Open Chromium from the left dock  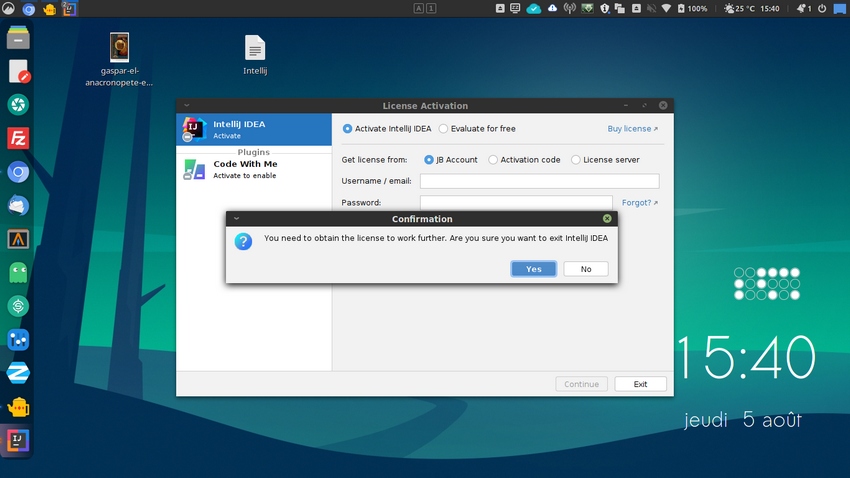18,172
